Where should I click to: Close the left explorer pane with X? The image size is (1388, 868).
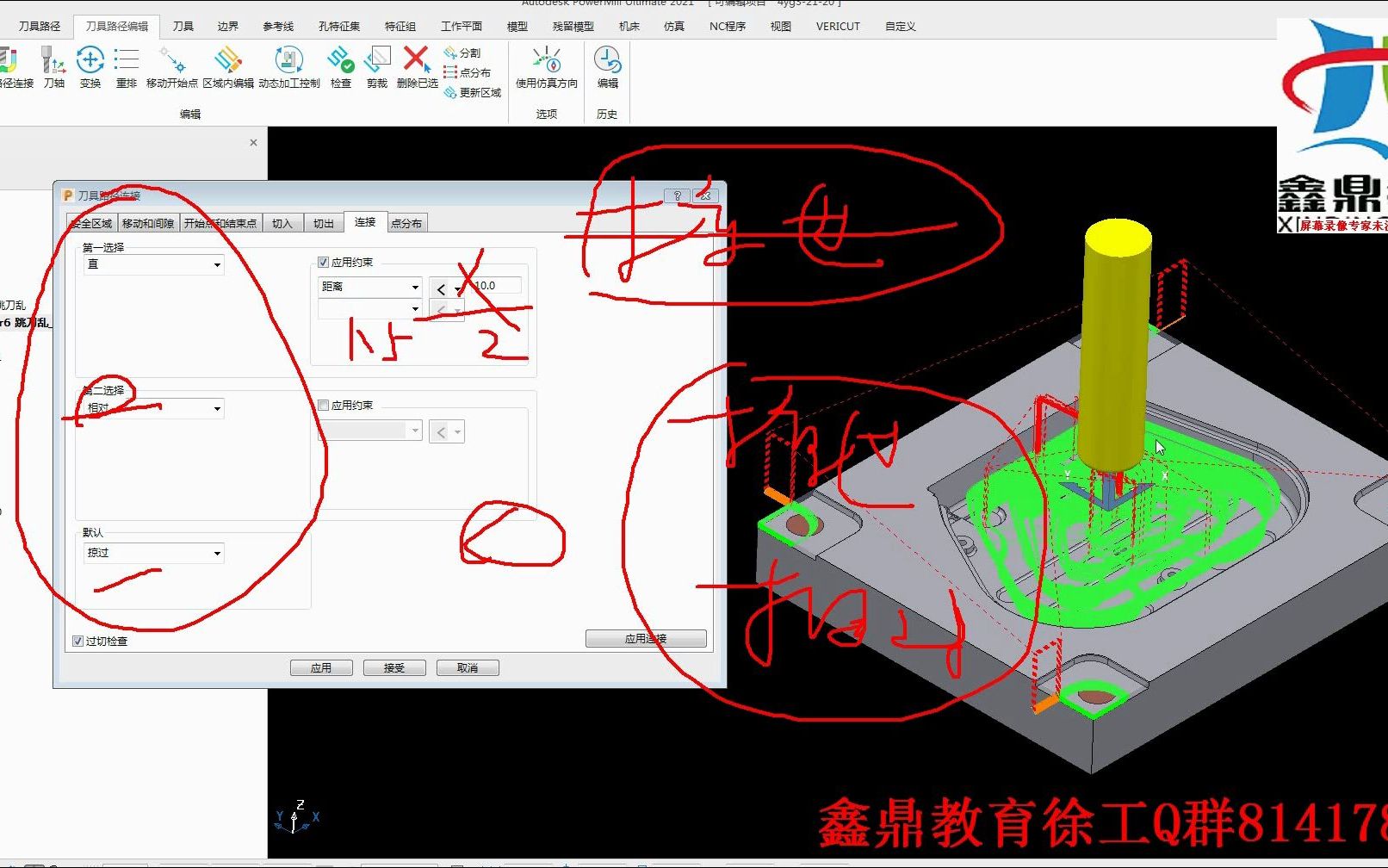pyautogui.click(x=253, y=142)
